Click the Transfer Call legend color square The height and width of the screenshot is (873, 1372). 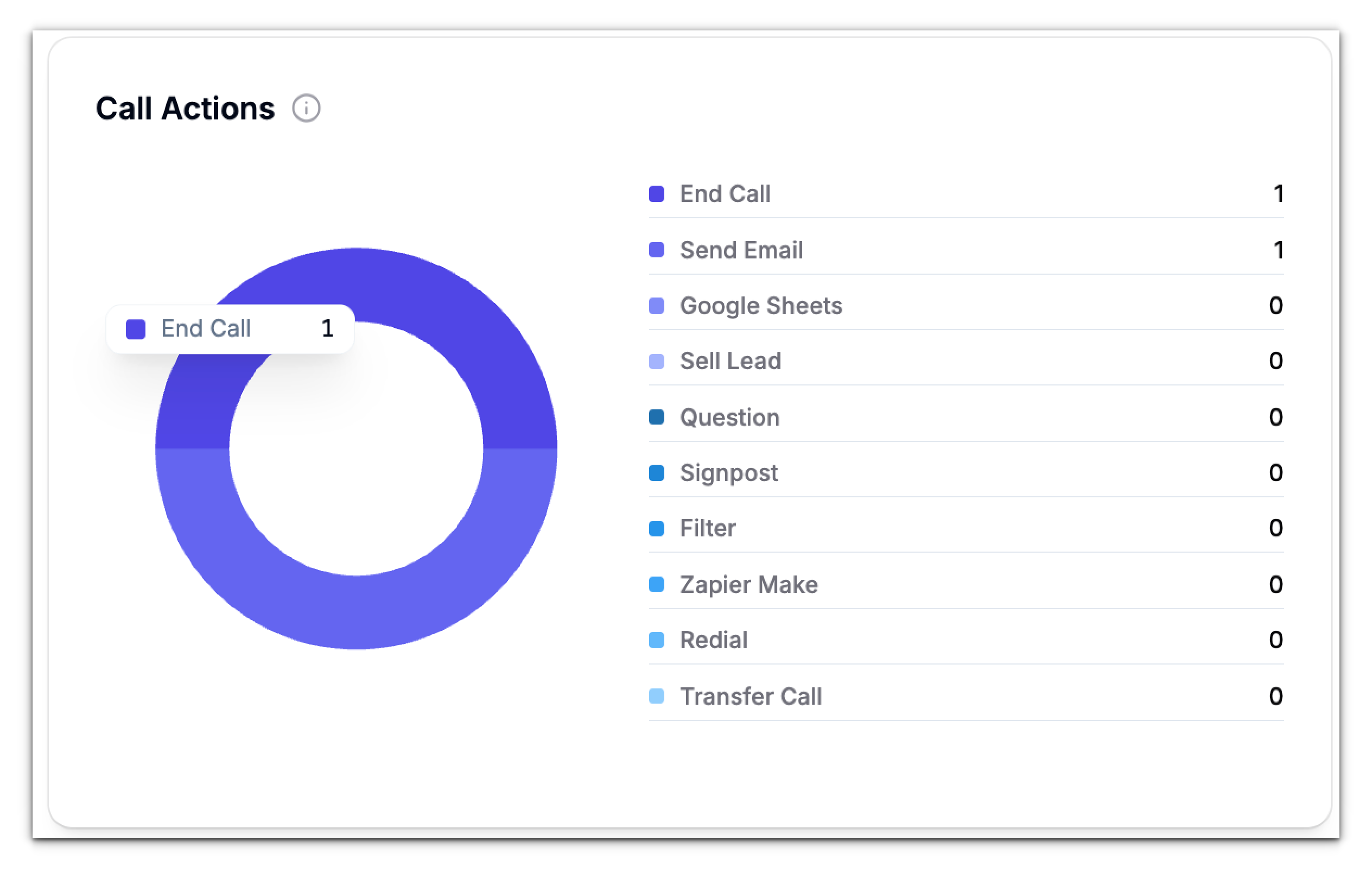point(656,697)
